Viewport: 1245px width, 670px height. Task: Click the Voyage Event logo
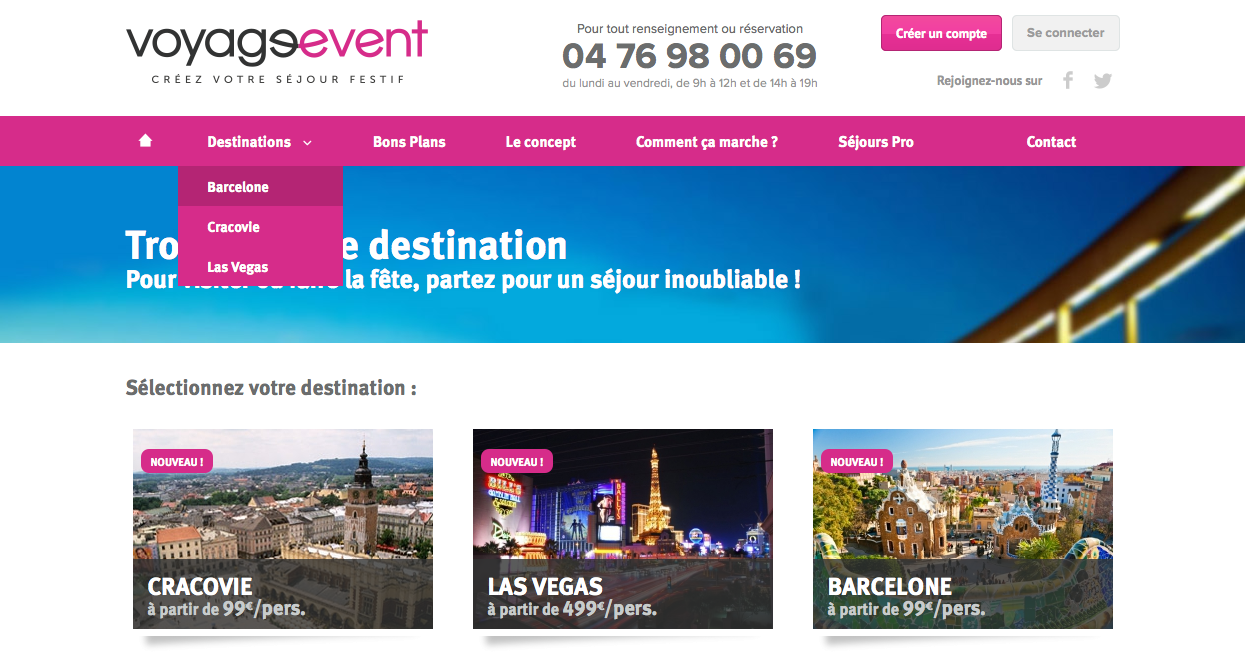tap(277, 52)
